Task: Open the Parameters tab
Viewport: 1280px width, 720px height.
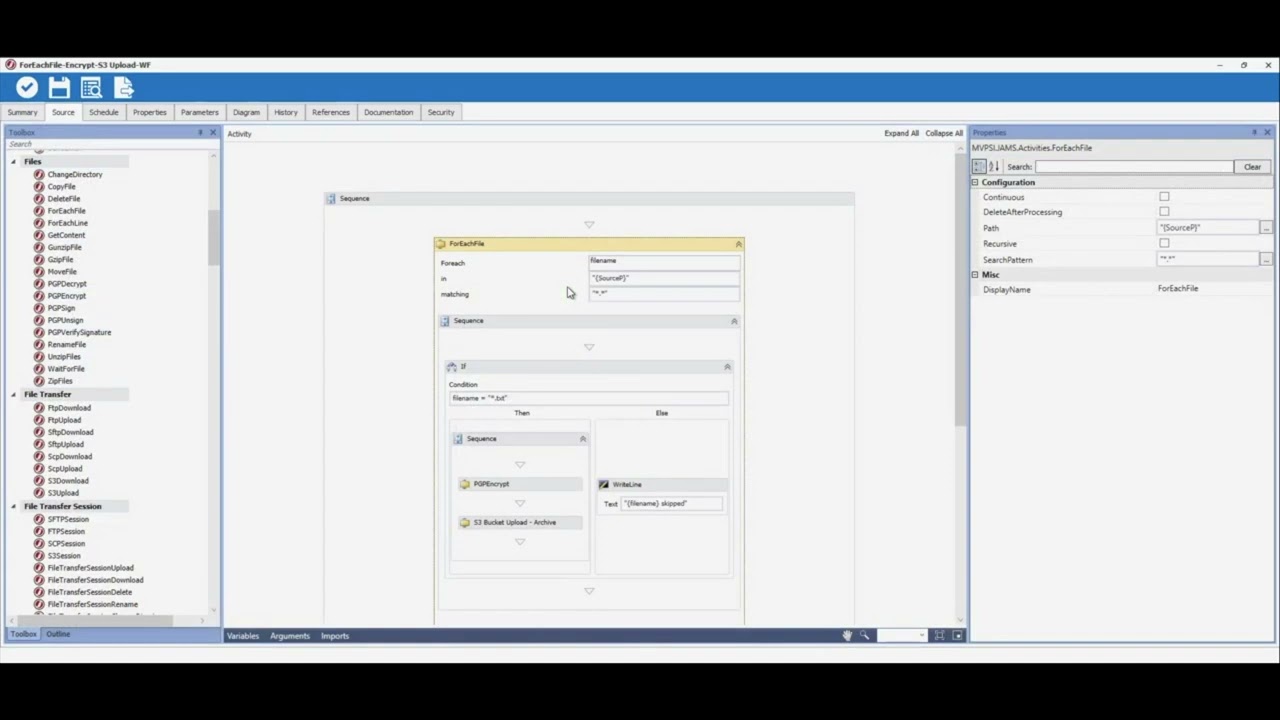Action: pyautogui.click(x=199, y=112)
